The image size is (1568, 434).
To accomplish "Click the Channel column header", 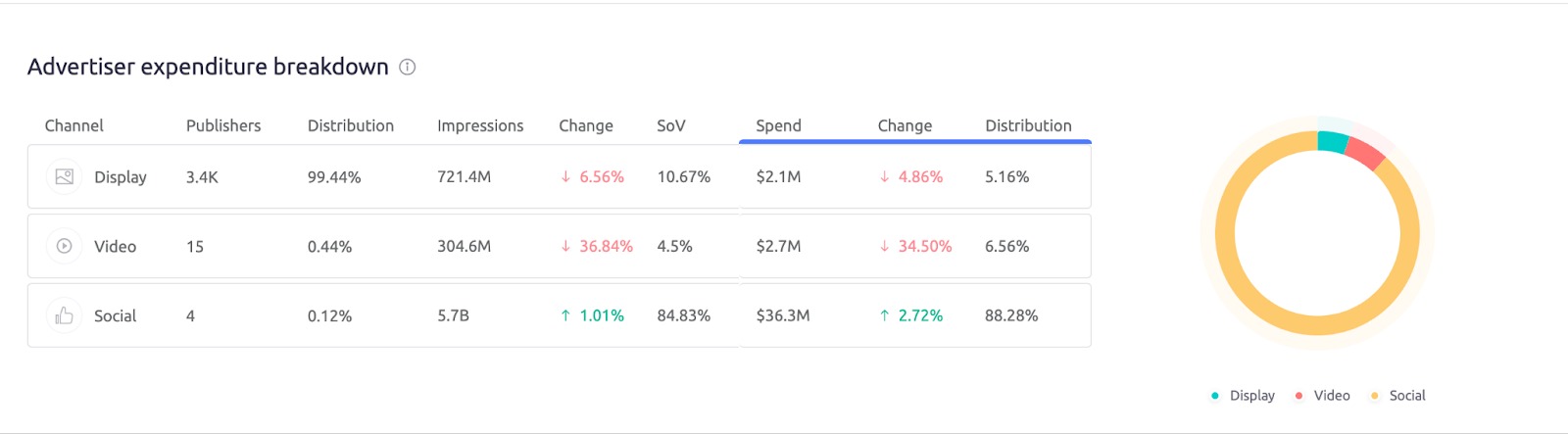I will [x=73, y=125].
